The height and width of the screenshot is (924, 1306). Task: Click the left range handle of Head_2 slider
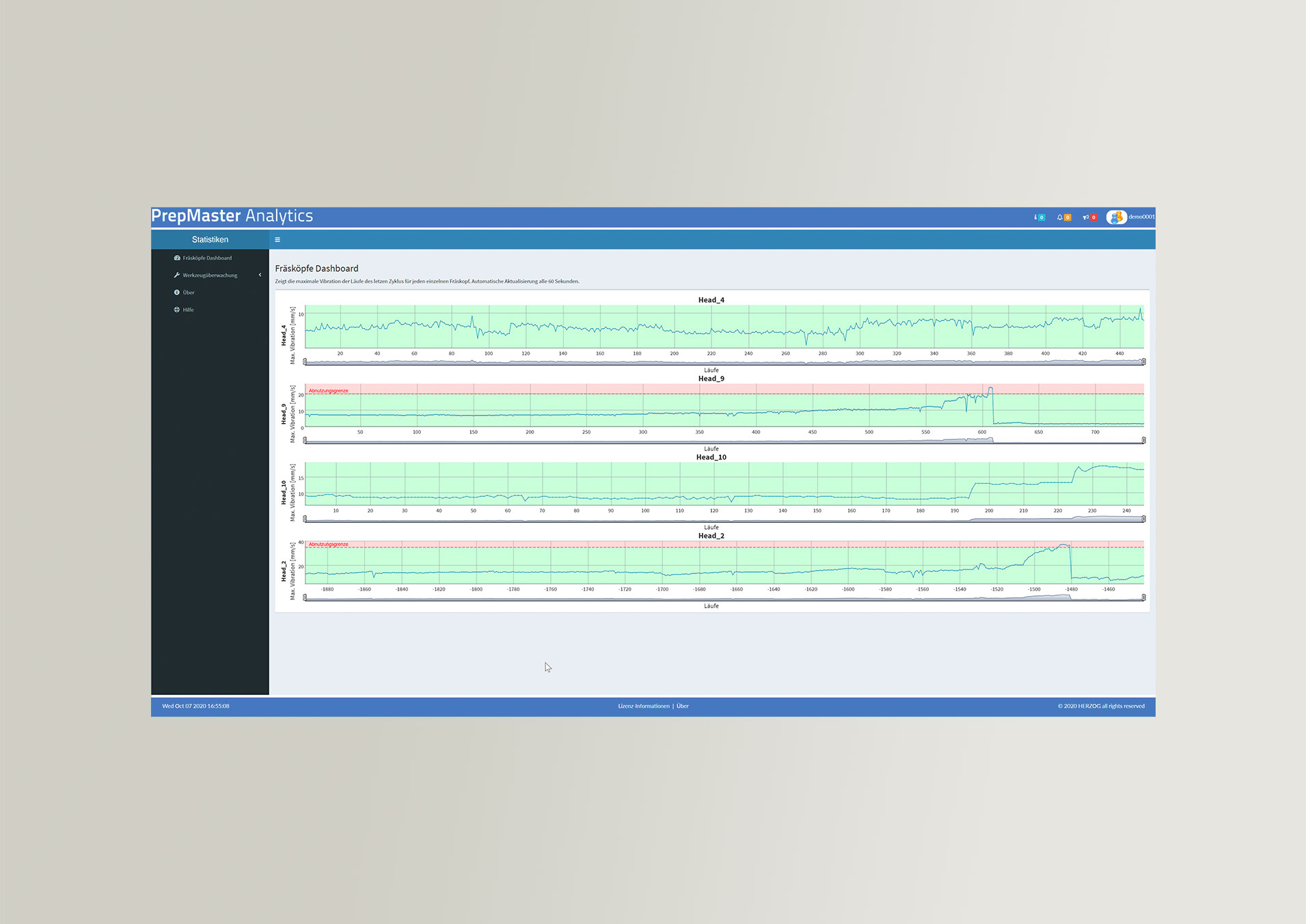click(305, 598)
